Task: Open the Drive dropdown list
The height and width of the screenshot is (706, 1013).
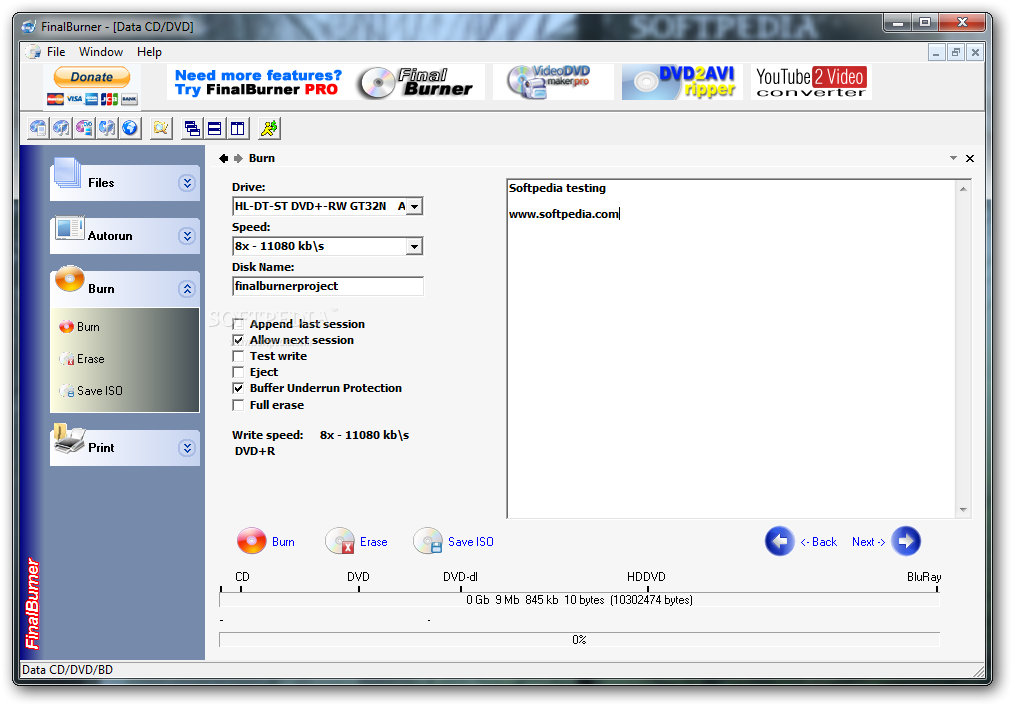Action: click(415, 207)
